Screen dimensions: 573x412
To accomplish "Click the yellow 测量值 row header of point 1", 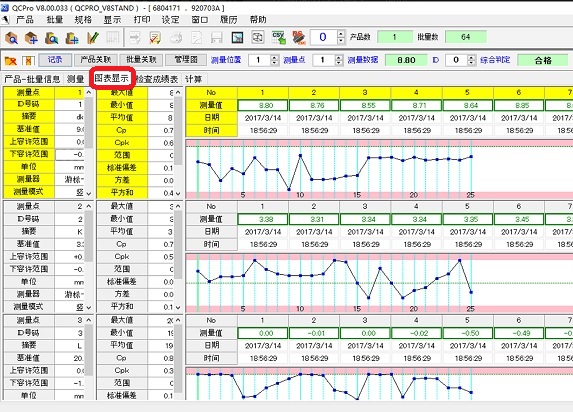I will pyautogui.click(x=211, y=105).
